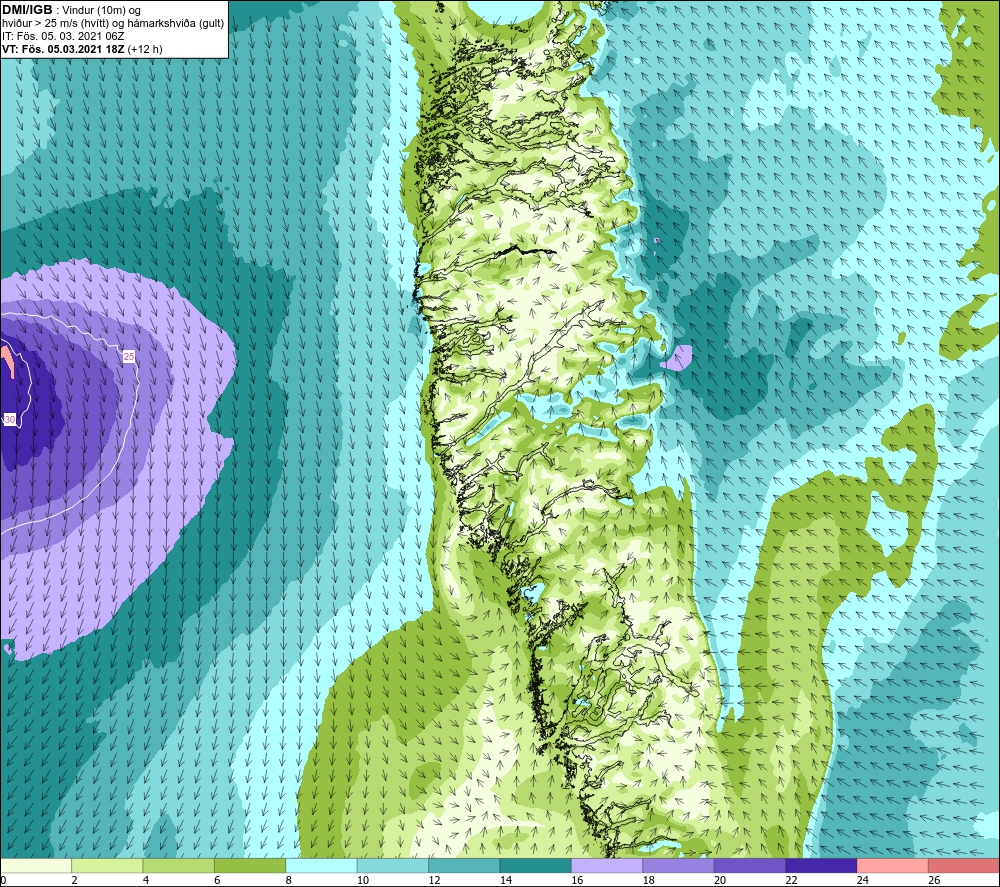Click the salmon legend swatch above 26 m/s
Image resolution: width=1000 pixels, height=887 pixels.
tap(964, 865)
